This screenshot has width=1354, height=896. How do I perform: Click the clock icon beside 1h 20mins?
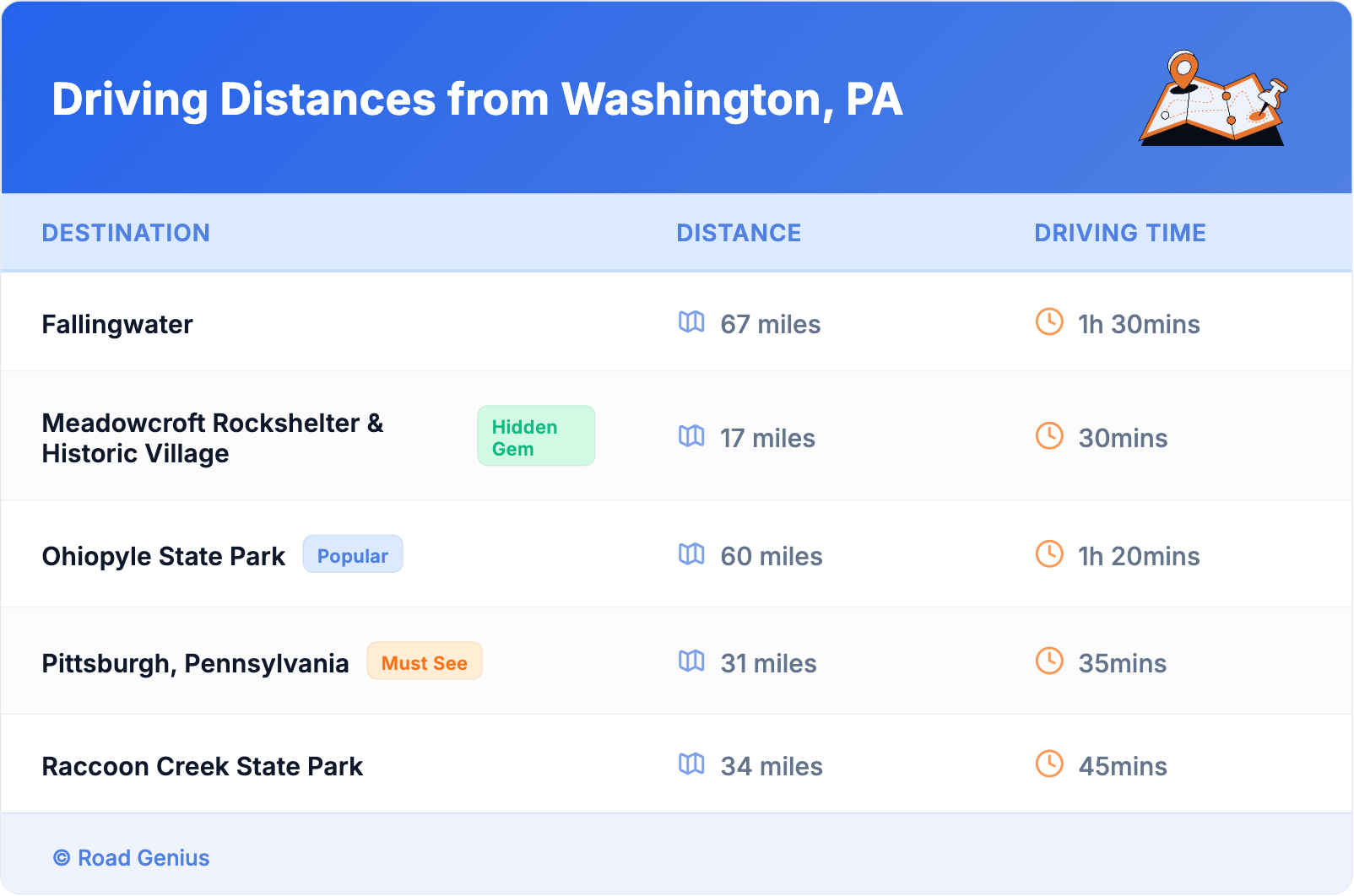pos(1049,554)
